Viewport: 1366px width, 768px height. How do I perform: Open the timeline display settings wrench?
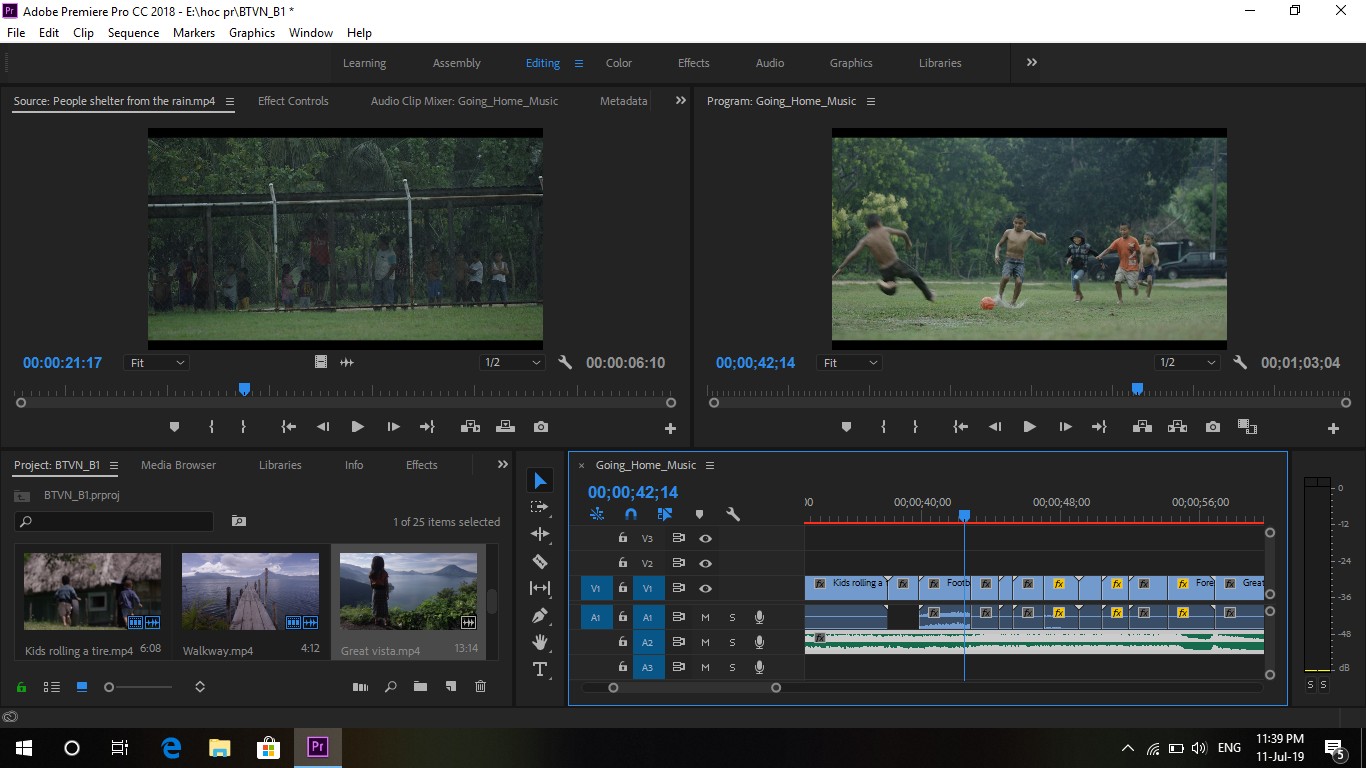click(733, 514)
